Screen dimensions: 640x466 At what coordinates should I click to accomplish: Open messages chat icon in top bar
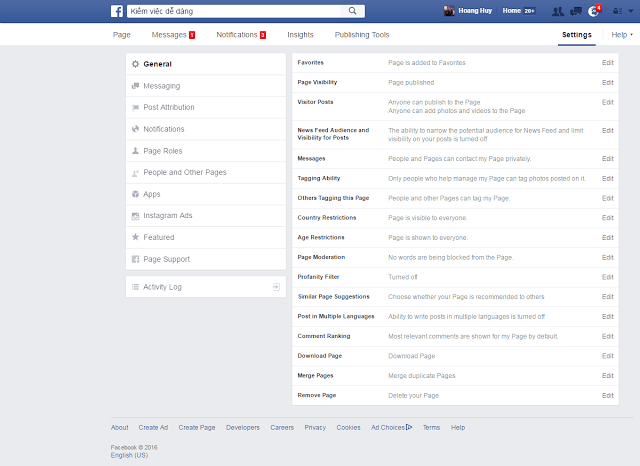[x=576, y=11]
